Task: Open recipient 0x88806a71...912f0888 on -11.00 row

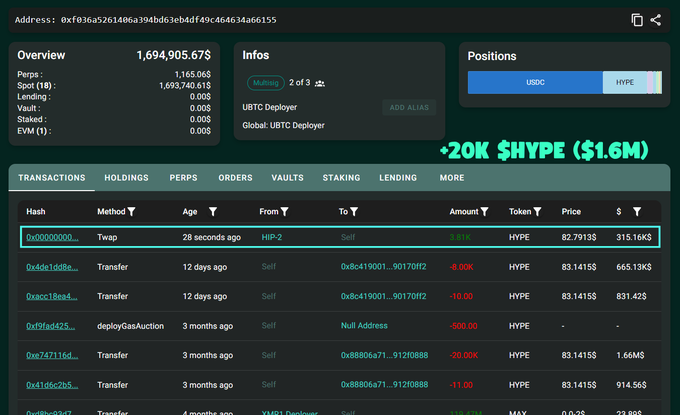Action: (384, 385)
